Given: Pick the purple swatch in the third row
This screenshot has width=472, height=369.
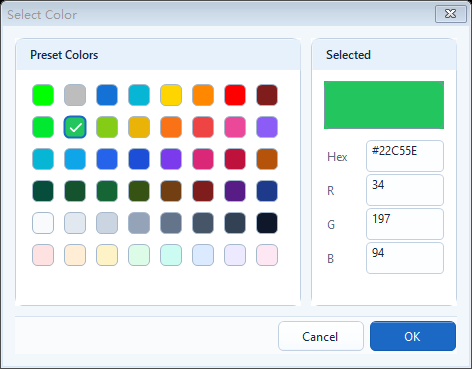Looking at the screenshot, I should click(x=171, y=159).
